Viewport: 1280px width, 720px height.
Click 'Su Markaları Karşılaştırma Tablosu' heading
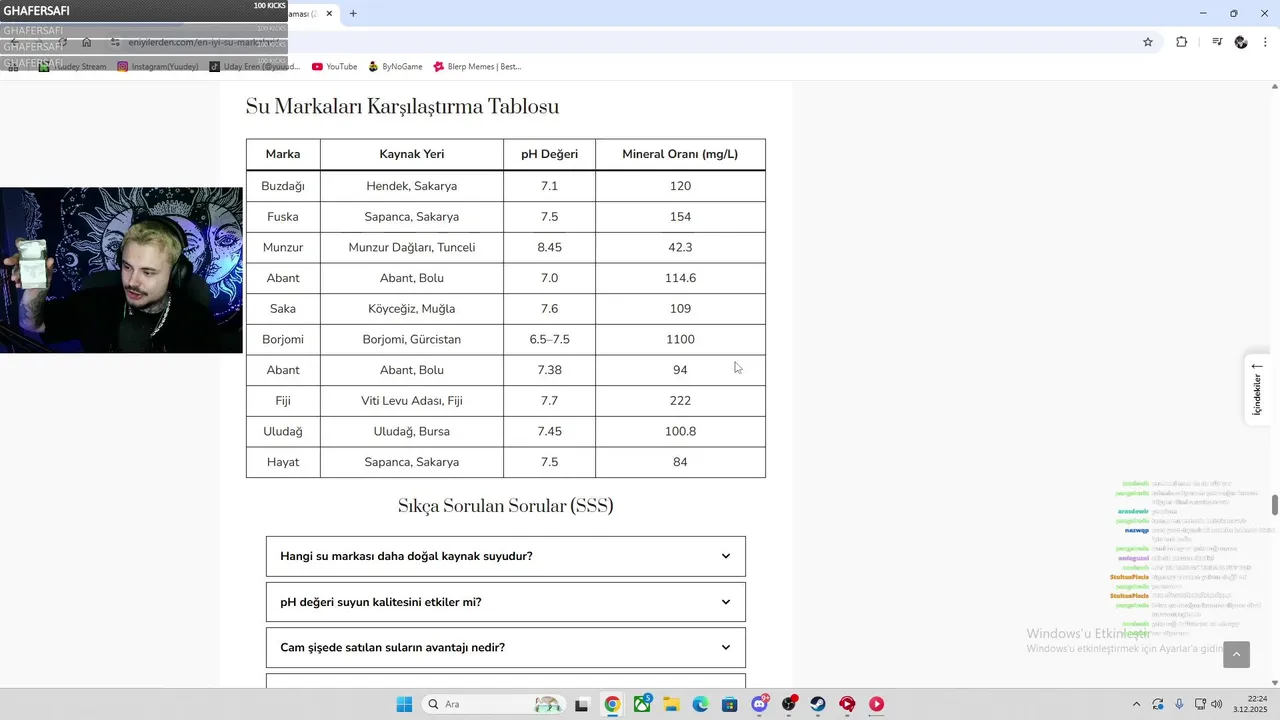point(402,107)
